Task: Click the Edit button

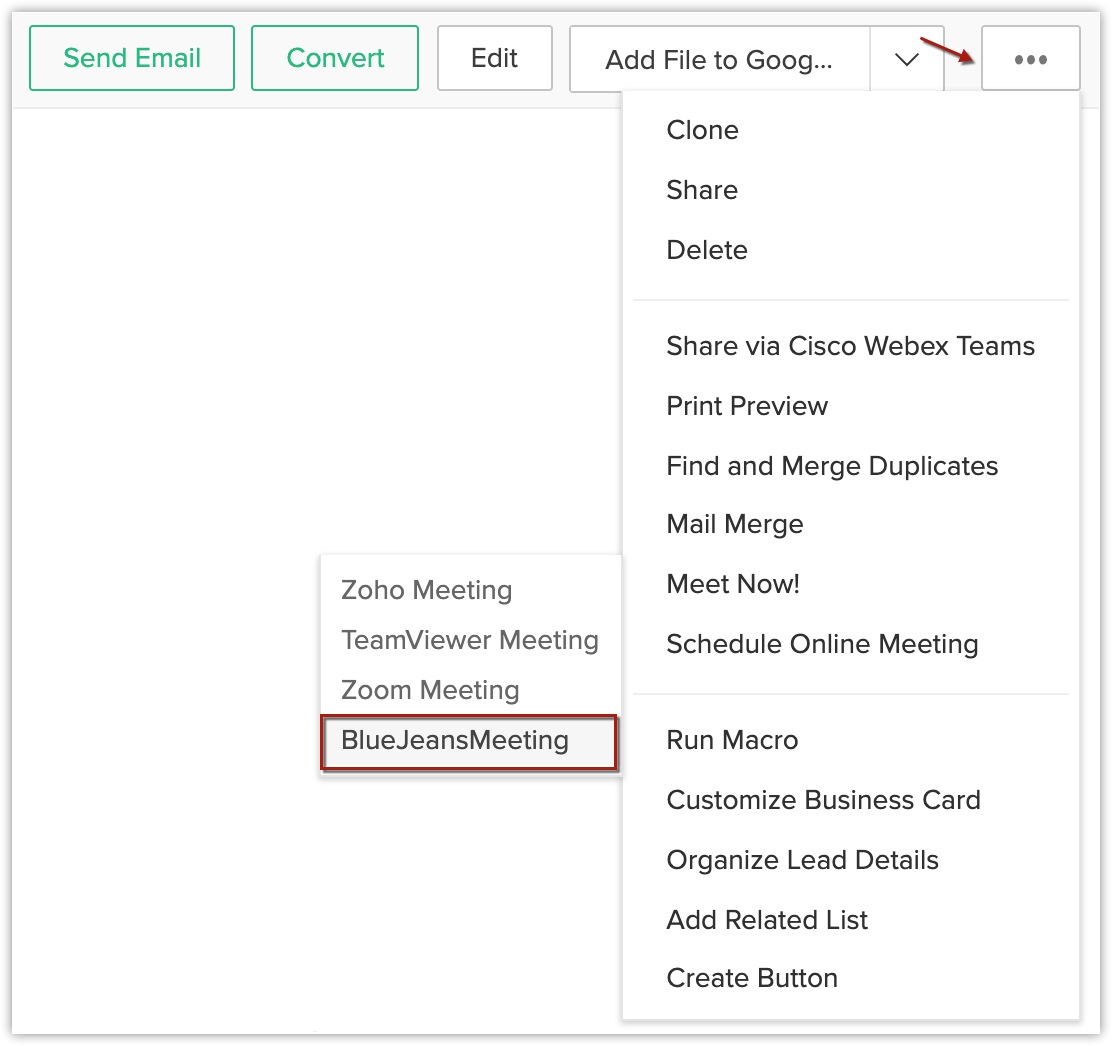Action: pyautogui.click(x=494, y=59)
